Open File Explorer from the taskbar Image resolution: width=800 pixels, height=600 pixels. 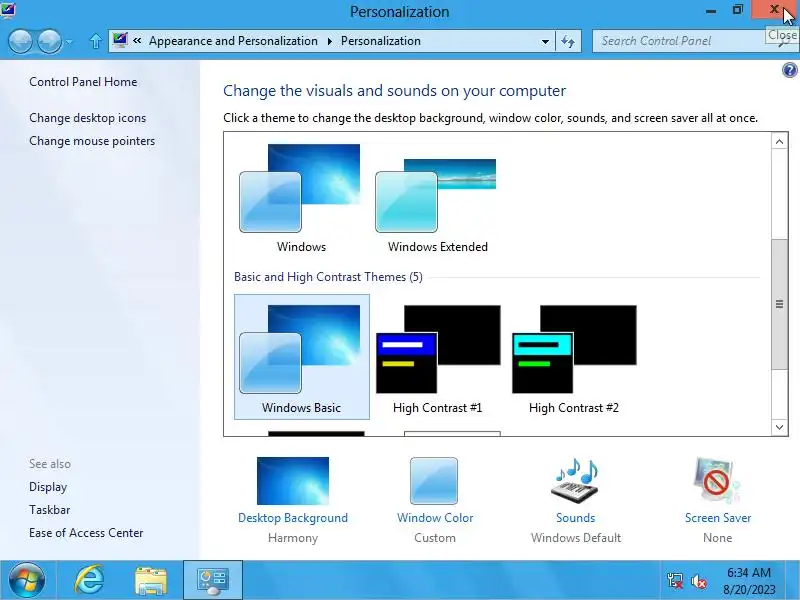coord(151,580)
